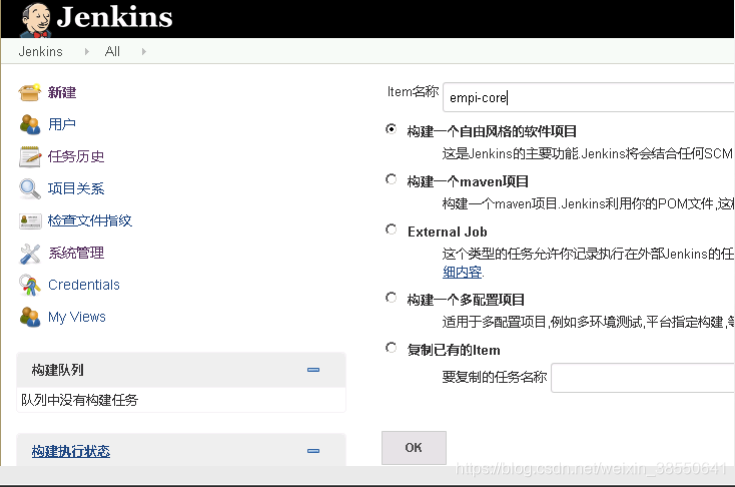Click the 系统管理 tools icon
Image resolution: width=735 pixels, height=487 pixels.
(x=30, y=254)
